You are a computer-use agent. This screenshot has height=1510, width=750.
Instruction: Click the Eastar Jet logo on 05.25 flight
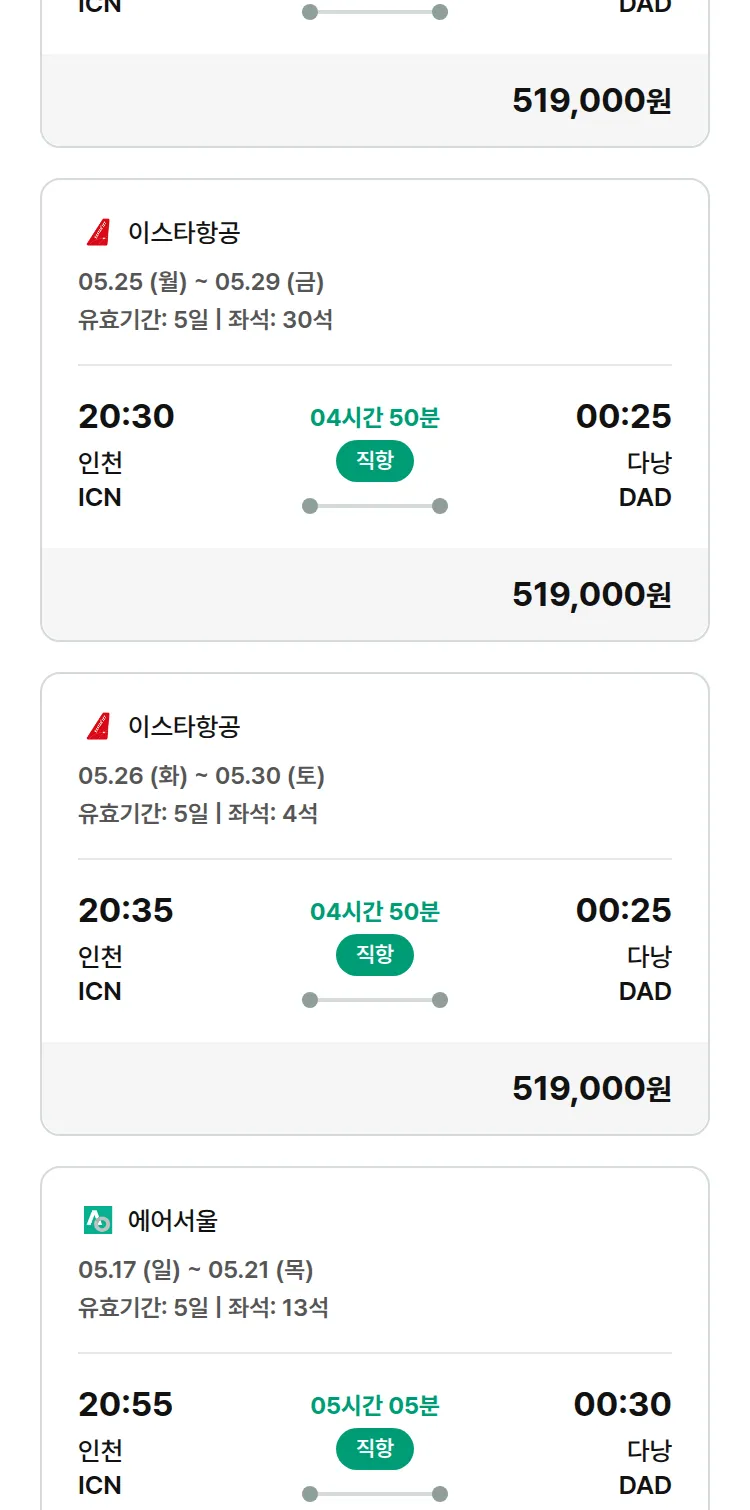tap(98, 233)
